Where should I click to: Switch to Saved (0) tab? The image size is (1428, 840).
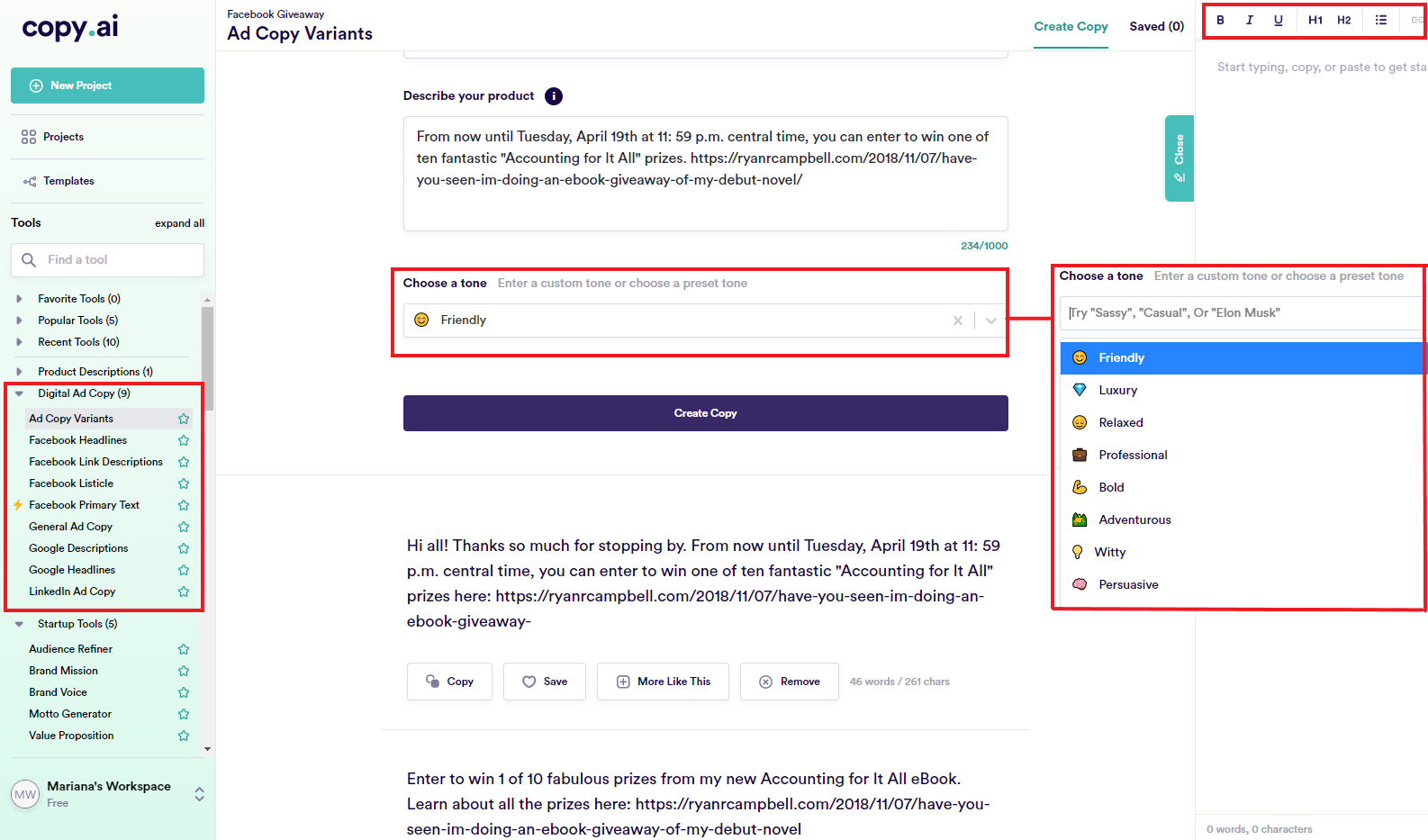pyautogui.click(x=1157, y=26)
